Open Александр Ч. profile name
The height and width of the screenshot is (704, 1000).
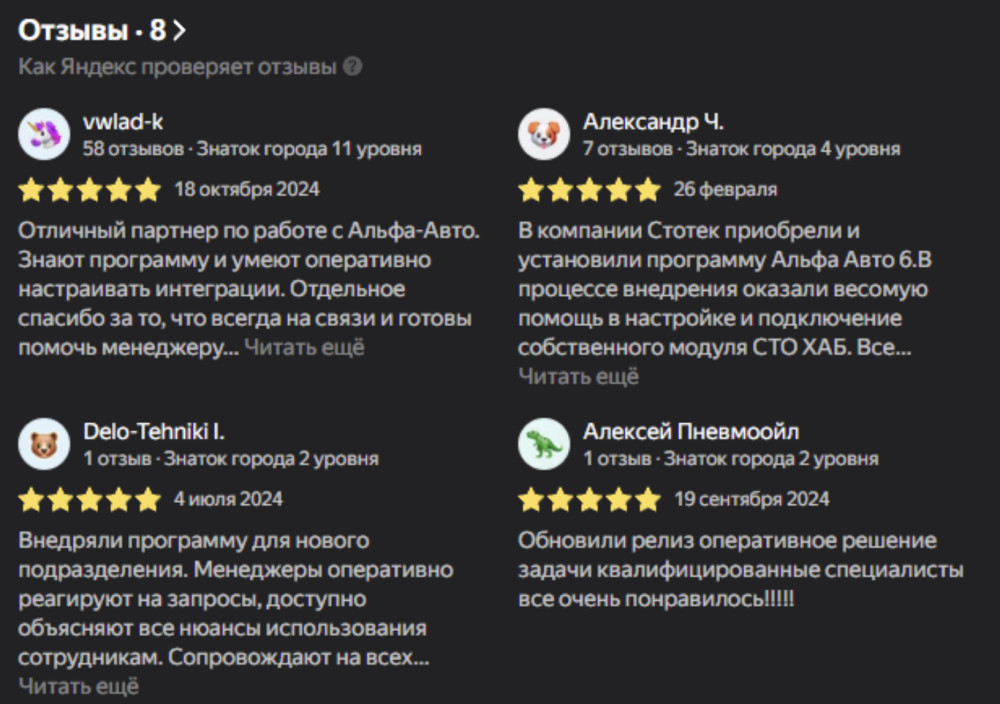653,122
